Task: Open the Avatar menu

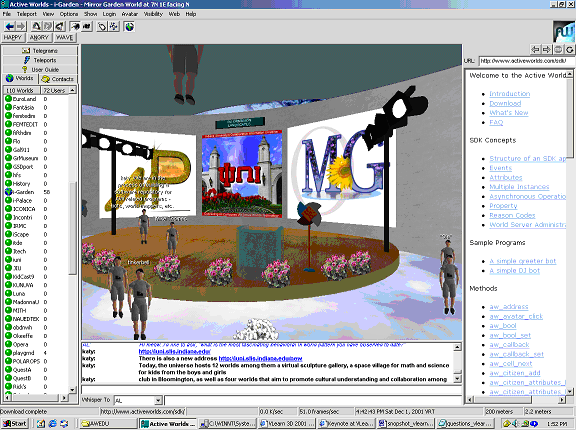Action: (x=130, y=14)
